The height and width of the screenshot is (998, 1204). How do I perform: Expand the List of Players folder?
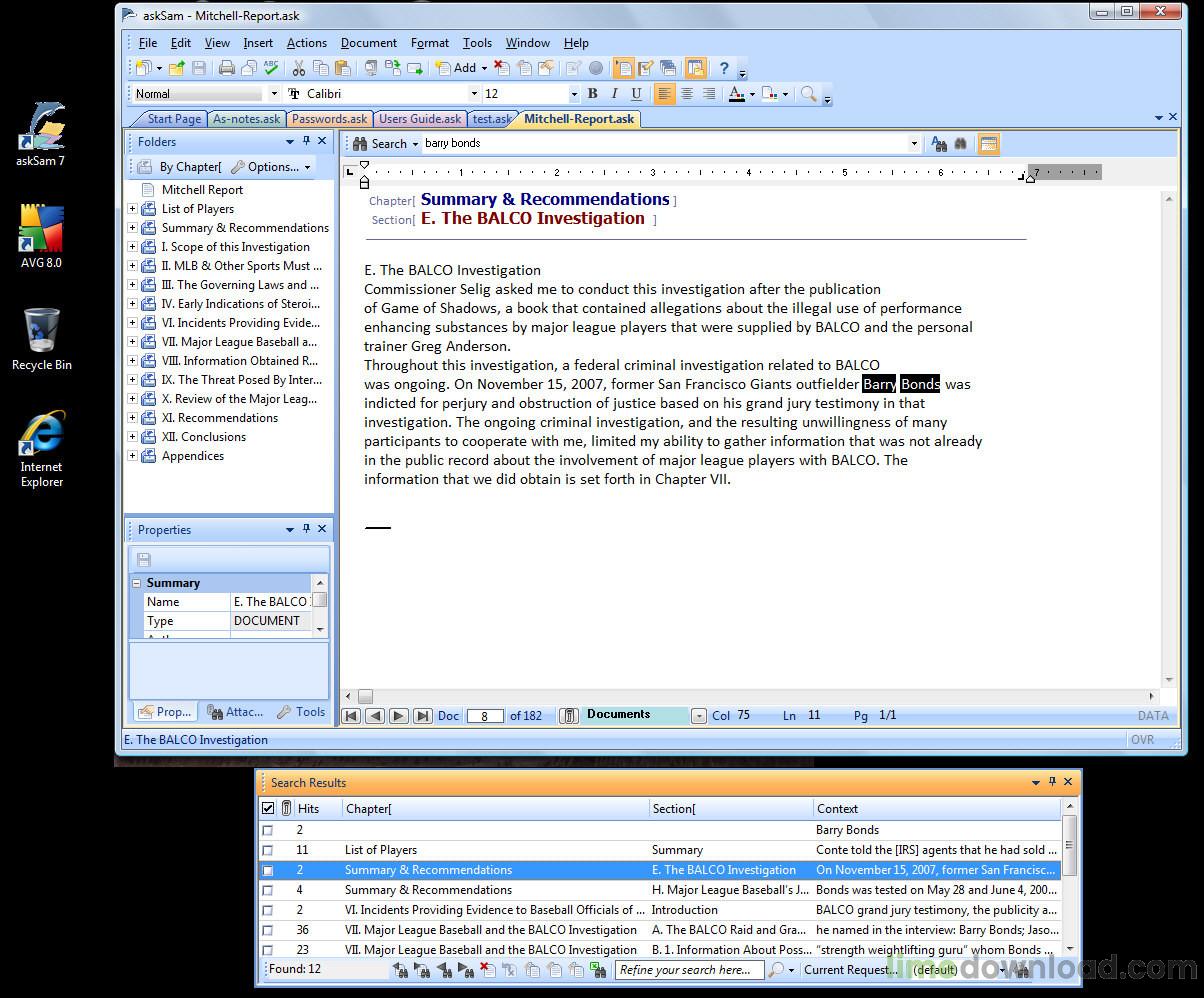click(133, 209)
